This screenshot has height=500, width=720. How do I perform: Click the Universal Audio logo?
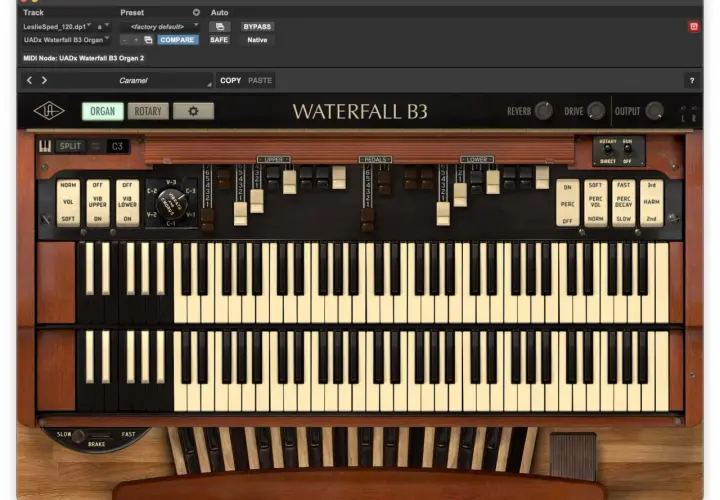coord(49,111)
